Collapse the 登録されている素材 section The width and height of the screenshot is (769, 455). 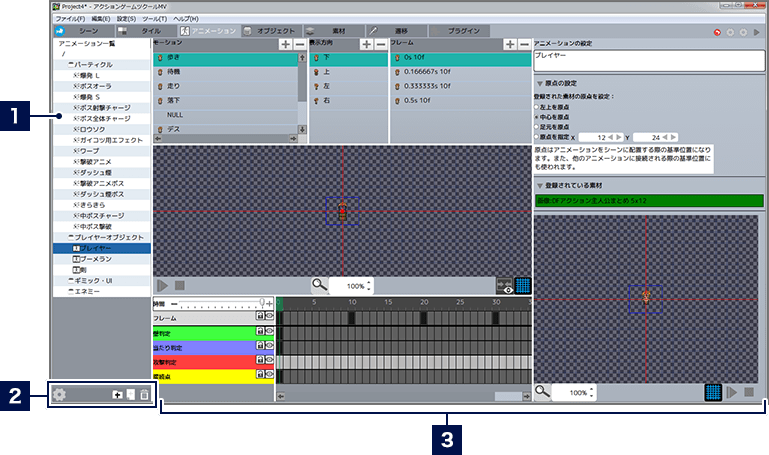point(540,185)
